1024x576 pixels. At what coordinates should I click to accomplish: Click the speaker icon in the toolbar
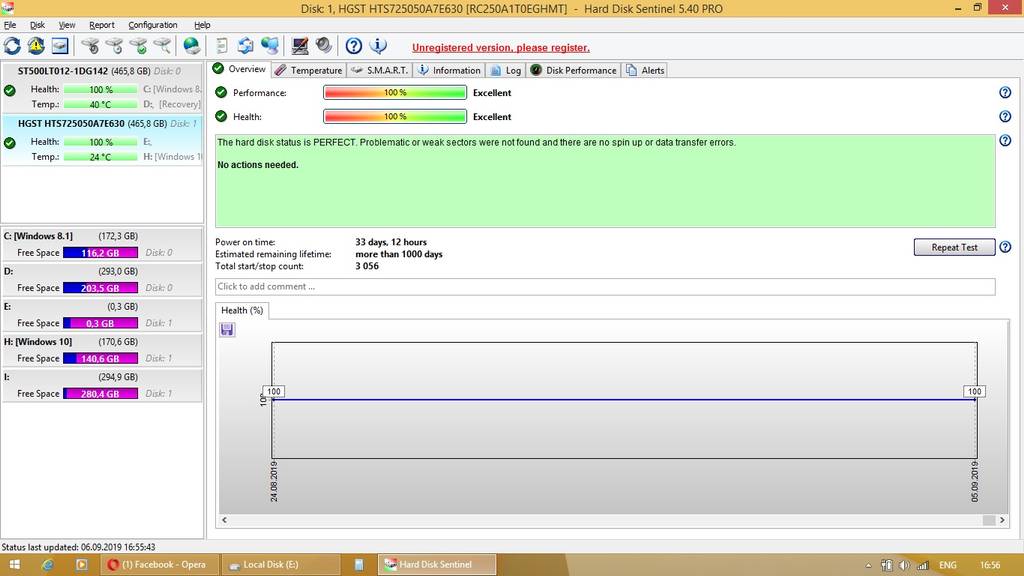[323, 46]
